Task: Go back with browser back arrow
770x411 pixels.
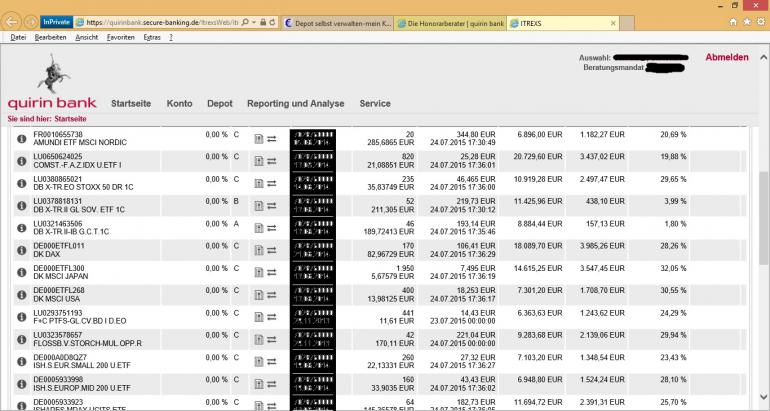Action: coord(12,22)
